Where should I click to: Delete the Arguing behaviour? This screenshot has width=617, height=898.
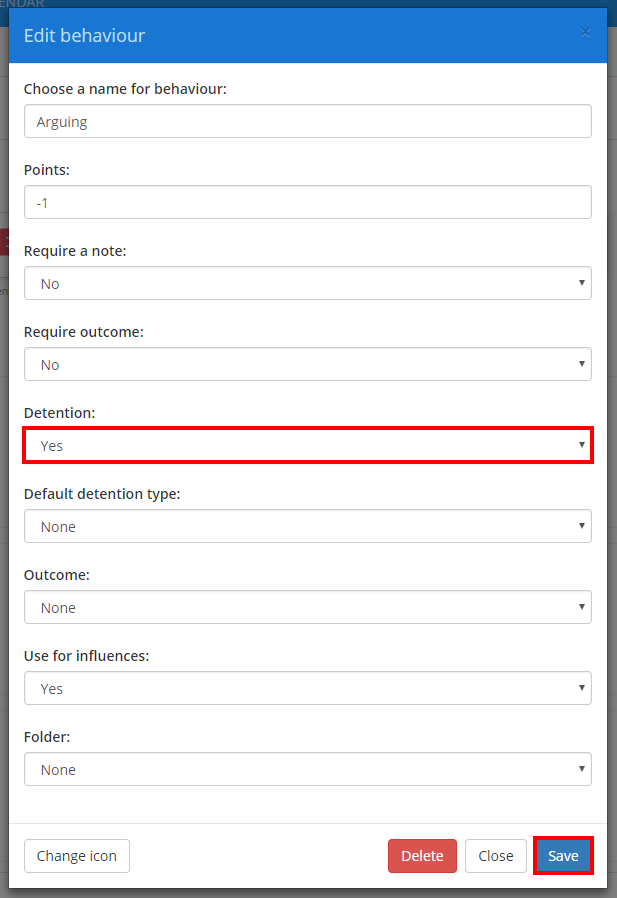(422, 855)
